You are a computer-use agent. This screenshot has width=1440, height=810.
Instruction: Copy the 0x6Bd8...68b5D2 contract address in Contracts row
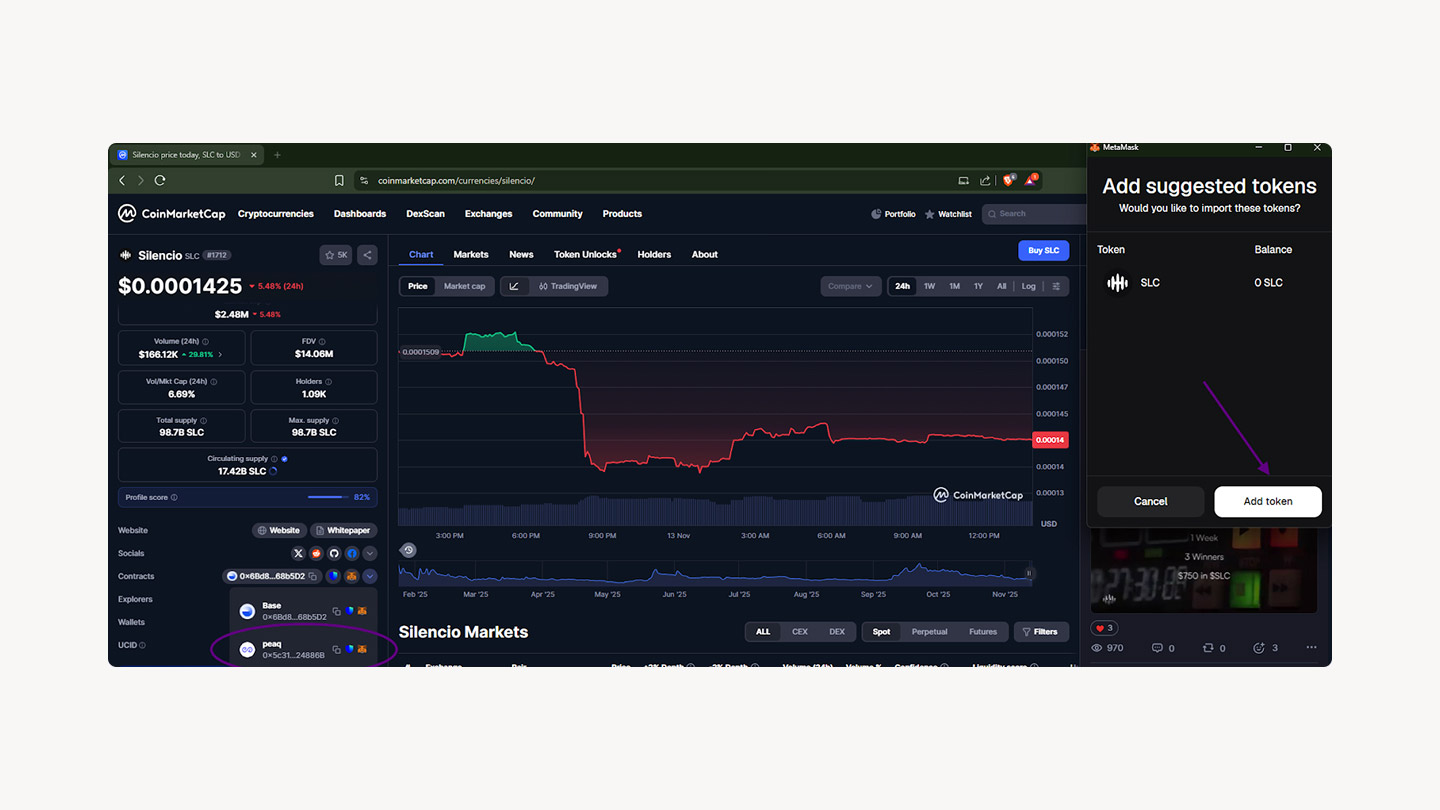pos(313,577)
